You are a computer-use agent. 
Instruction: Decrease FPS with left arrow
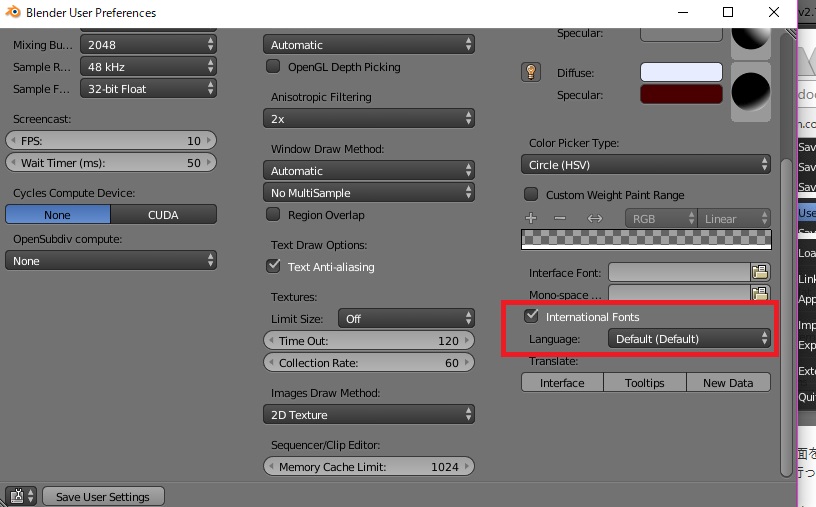pyautogui.click(x=13, y=141)
